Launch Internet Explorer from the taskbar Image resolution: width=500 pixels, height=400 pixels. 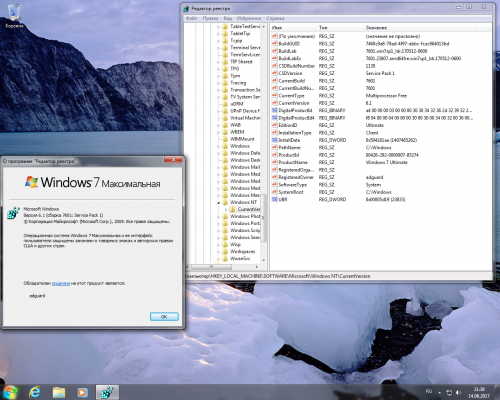[x=34, y=393]
